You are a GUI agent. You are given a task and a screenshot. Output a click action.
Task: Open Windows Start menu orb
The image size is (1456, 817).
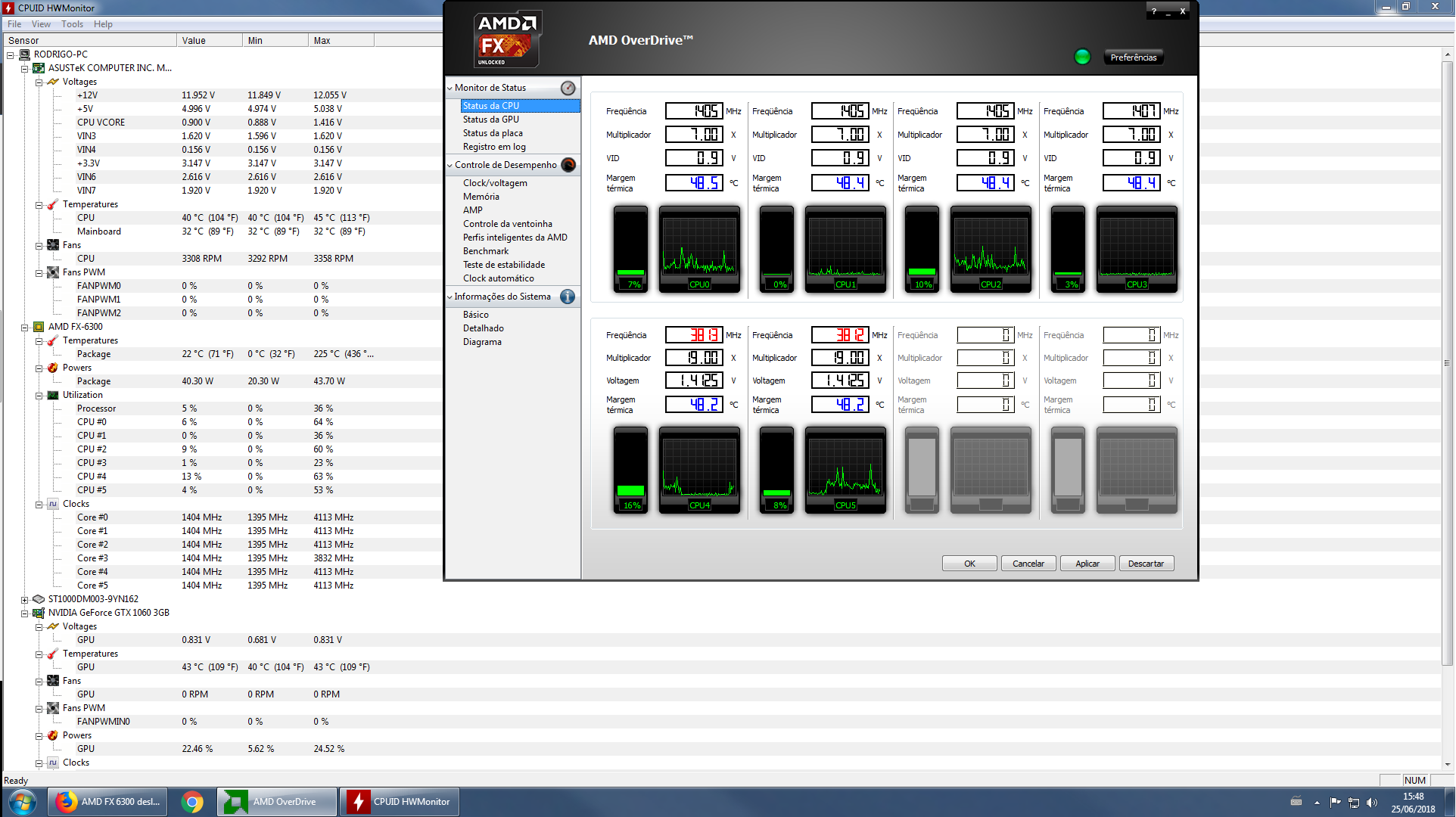pos(22,802)
